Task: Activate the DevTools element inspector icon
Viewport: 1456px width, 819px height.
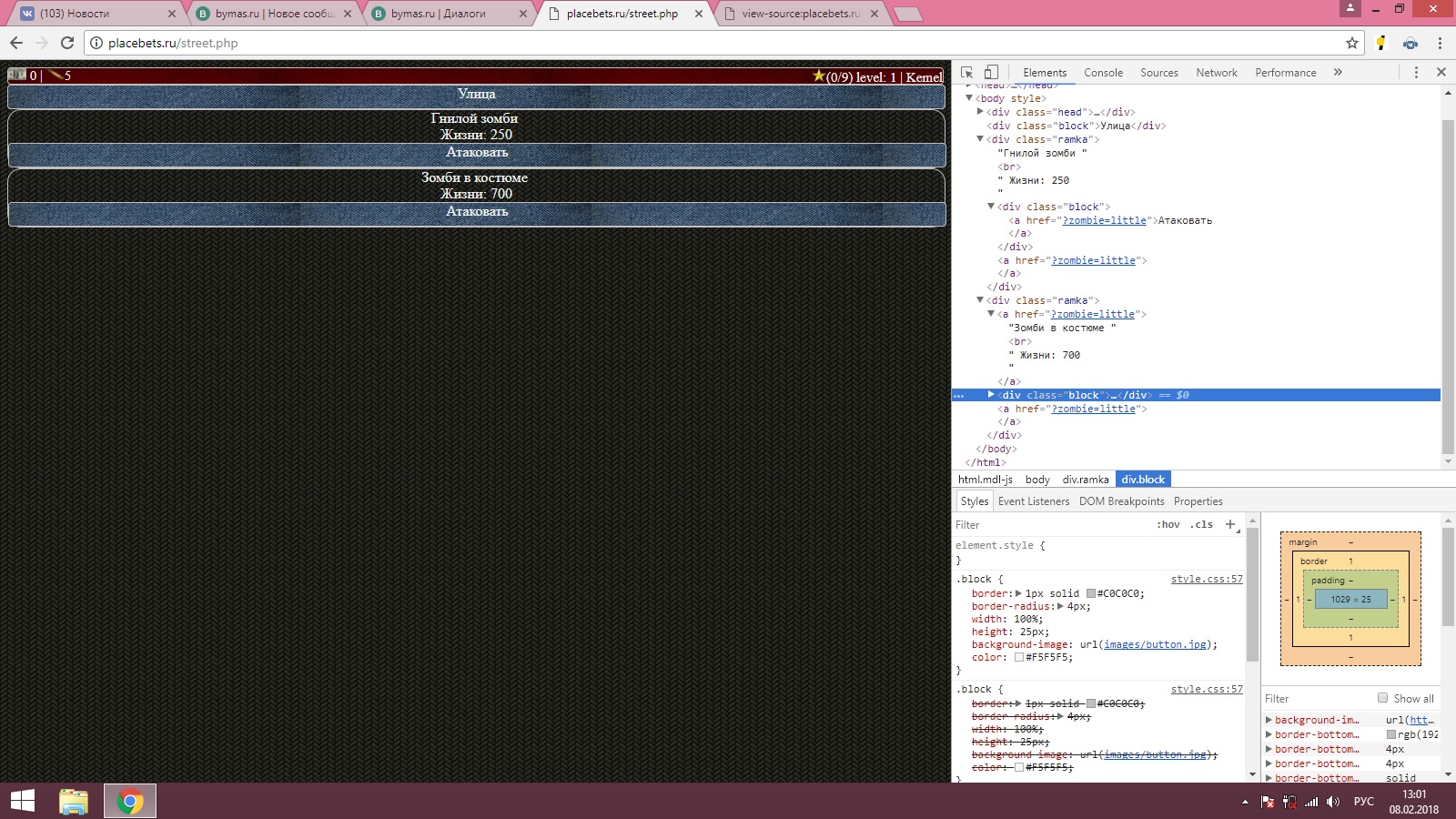Action: [967, 72]
